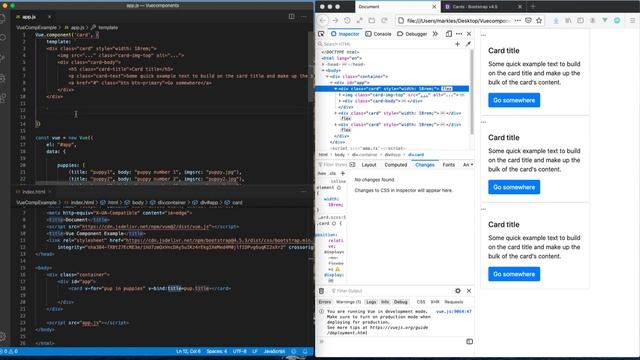Expand the img card-img-top node
The height and width of the screenshot is (360, 640).
340,95
